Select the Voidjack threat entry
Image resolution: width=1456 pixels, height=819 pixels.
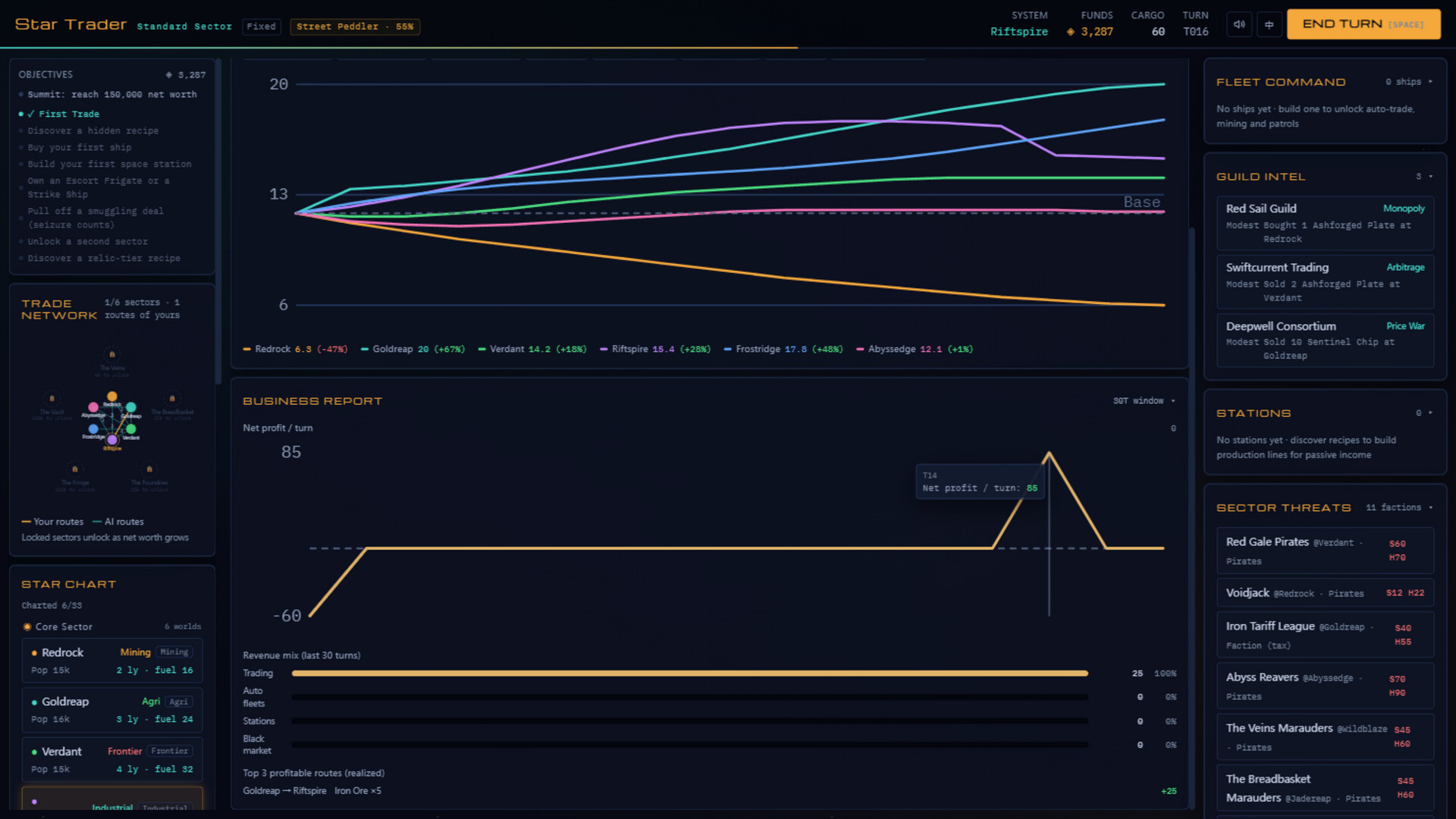[x=1325, y=593]
